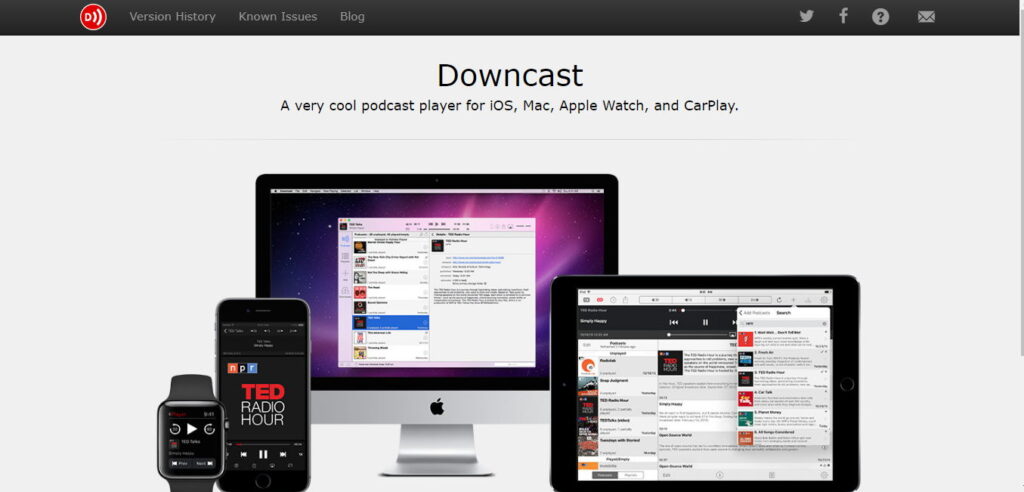The width and height of the screenshot is (1024, 492).
Task: Open the Version History page
Action: pyautogui.click(x=172, y=17)
